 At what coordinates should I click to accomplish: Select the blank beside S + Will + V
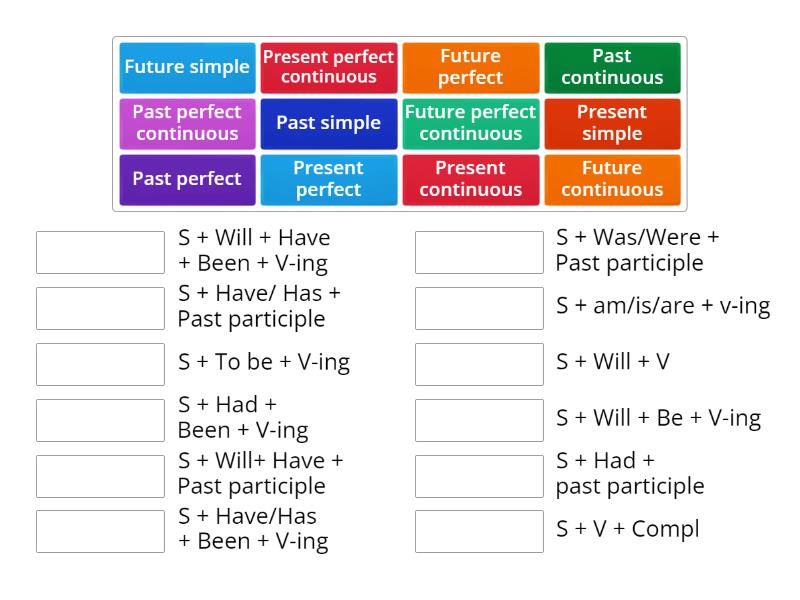pyautogui.click(x=479, y=362)
